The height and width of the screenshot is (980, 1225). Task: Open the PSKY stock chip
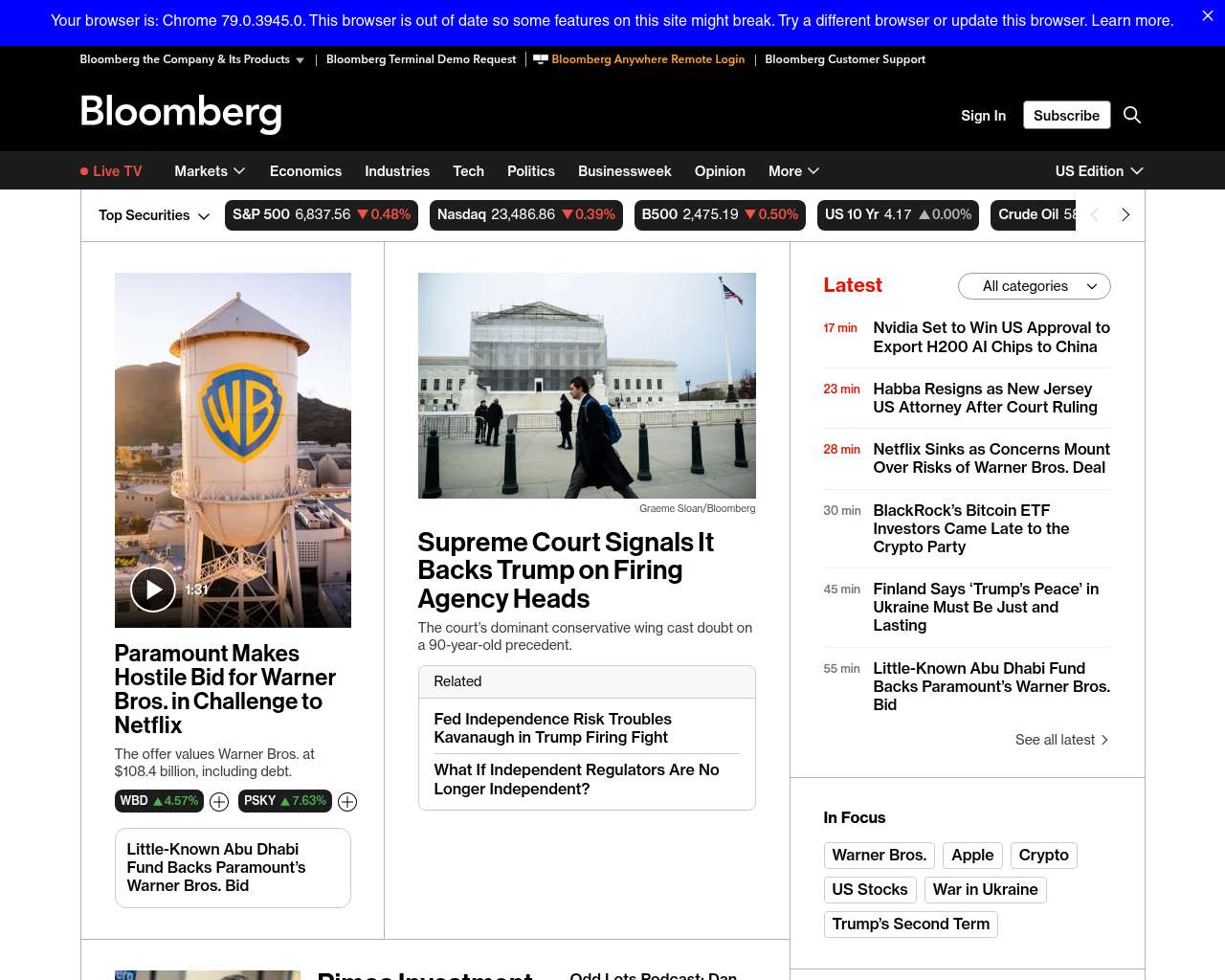pyautogui.click(x=285, y=801)
